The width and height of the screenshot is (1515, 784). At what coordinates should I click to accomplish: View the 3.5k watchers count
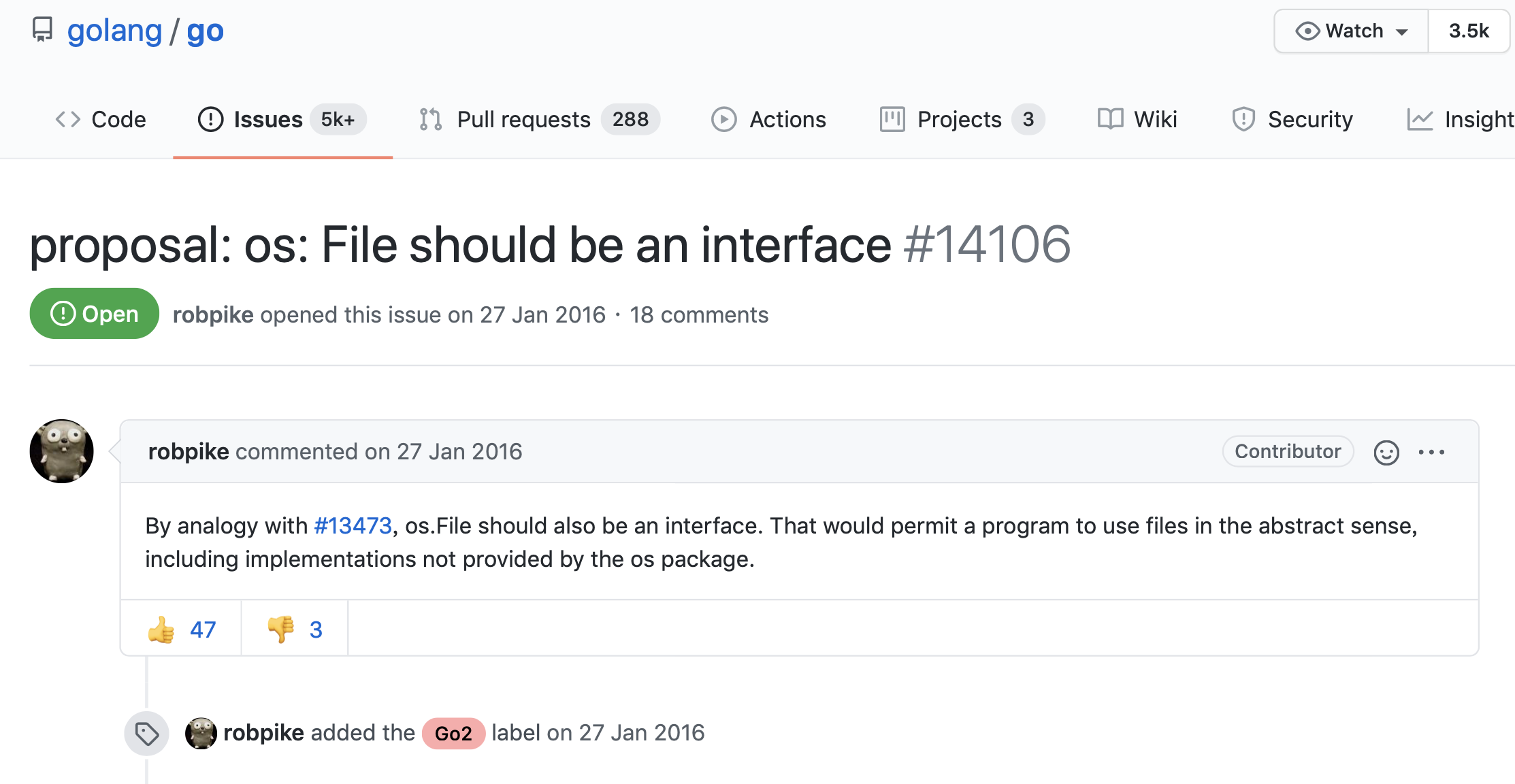click(x=1469, y=31)
